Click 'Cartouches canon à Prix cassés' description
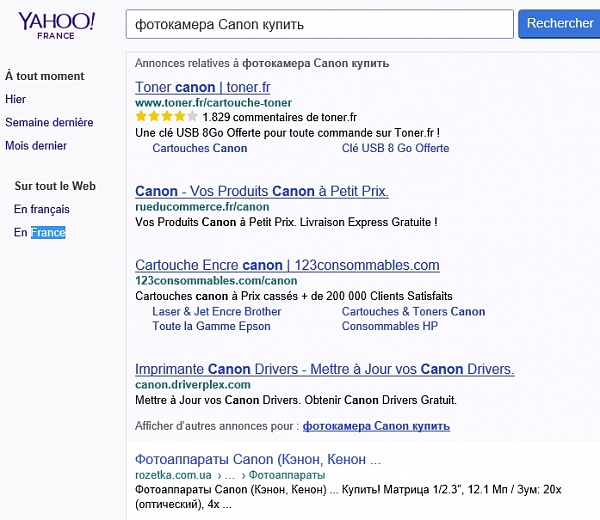The width and height of the screenshot is (600, 520). coord(293,296)
